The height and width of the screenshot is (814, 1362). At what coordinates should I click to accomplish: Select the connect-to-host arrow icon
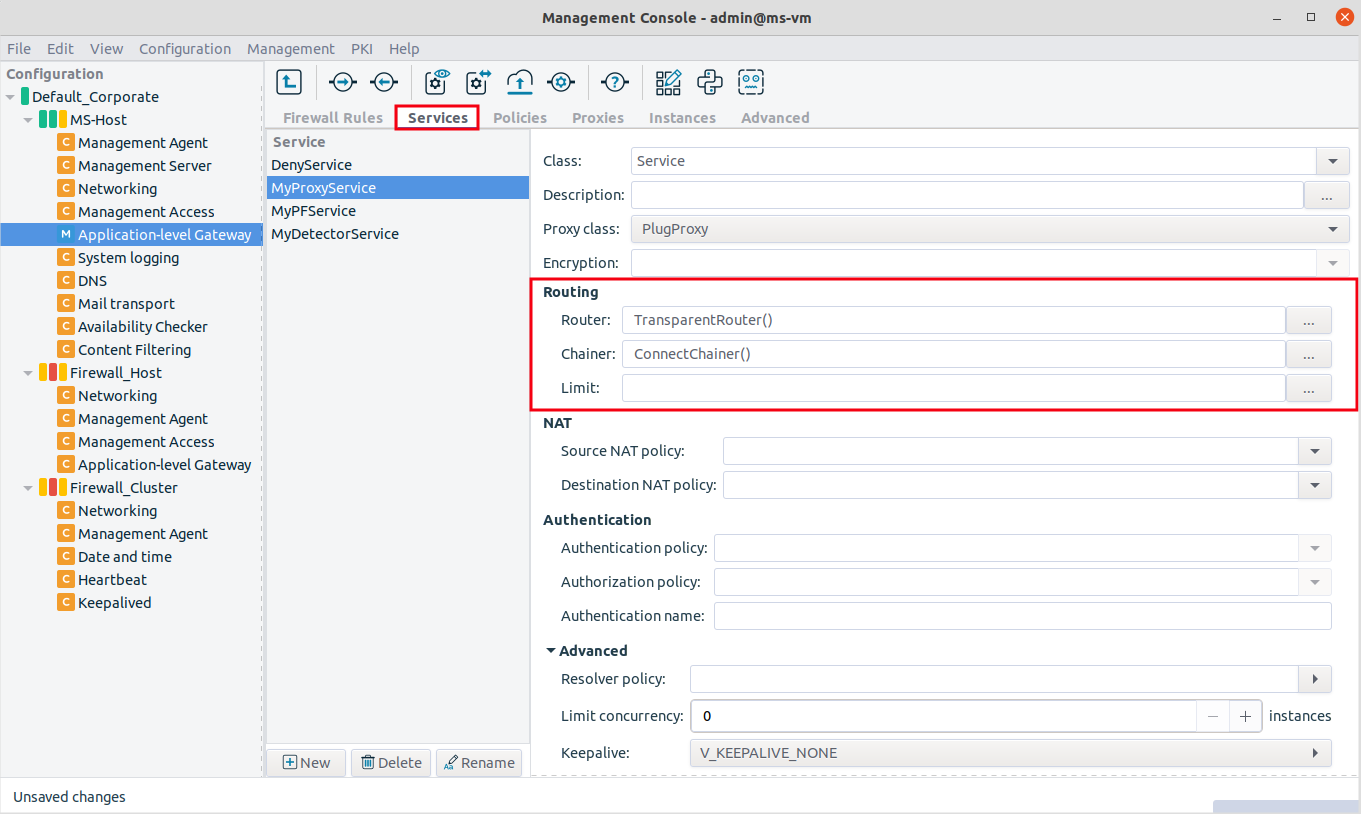(x=342, y=82)
